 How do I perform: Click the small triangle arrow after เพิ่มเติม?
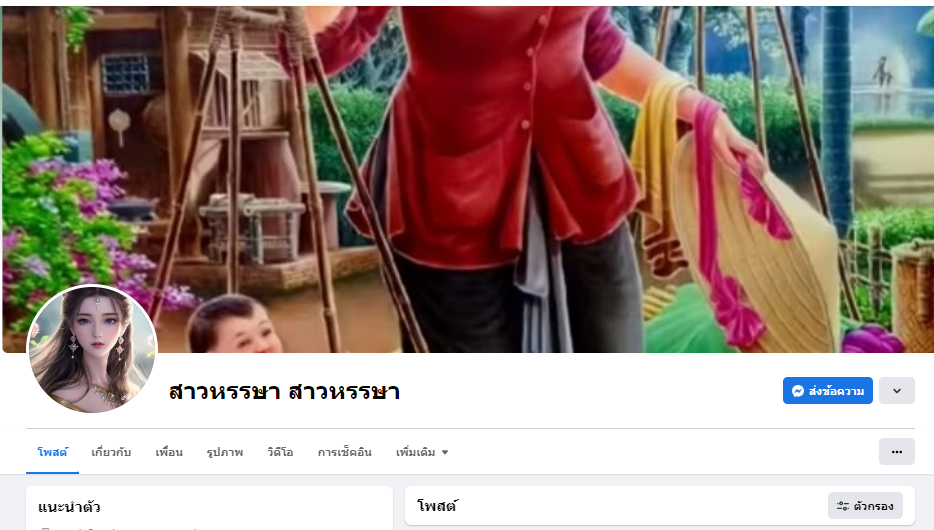[x=444, y=453]
